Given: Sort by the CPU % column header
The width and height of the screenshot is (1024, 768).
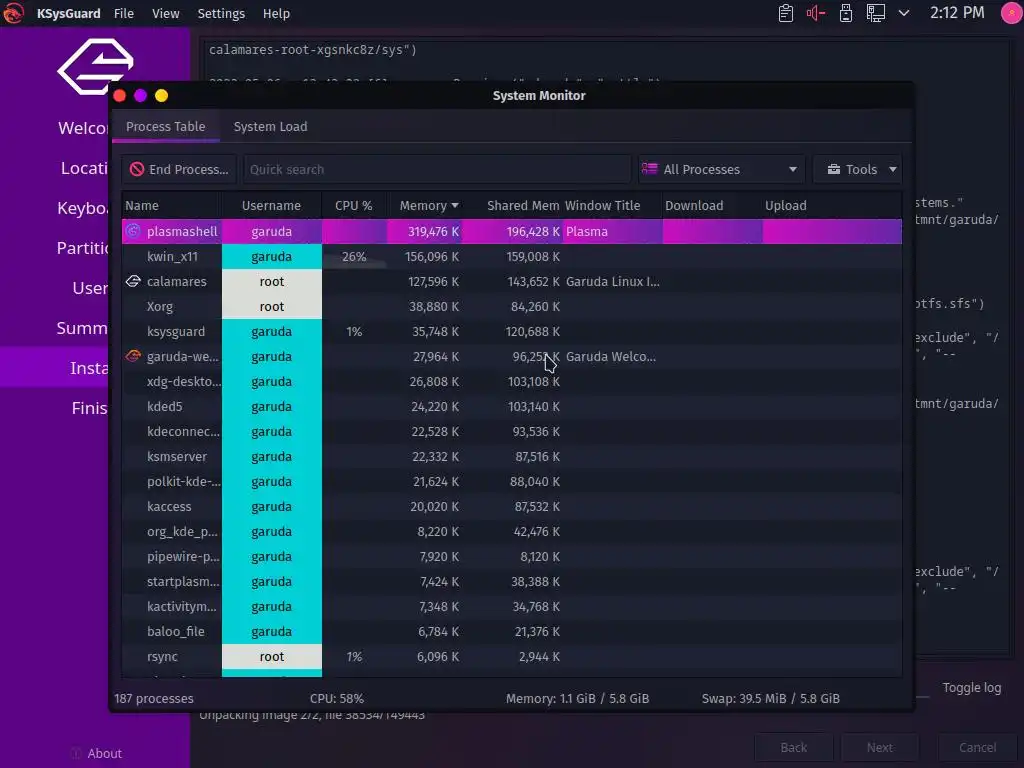Looking at the screenshot, I should (x=354, y=206).
